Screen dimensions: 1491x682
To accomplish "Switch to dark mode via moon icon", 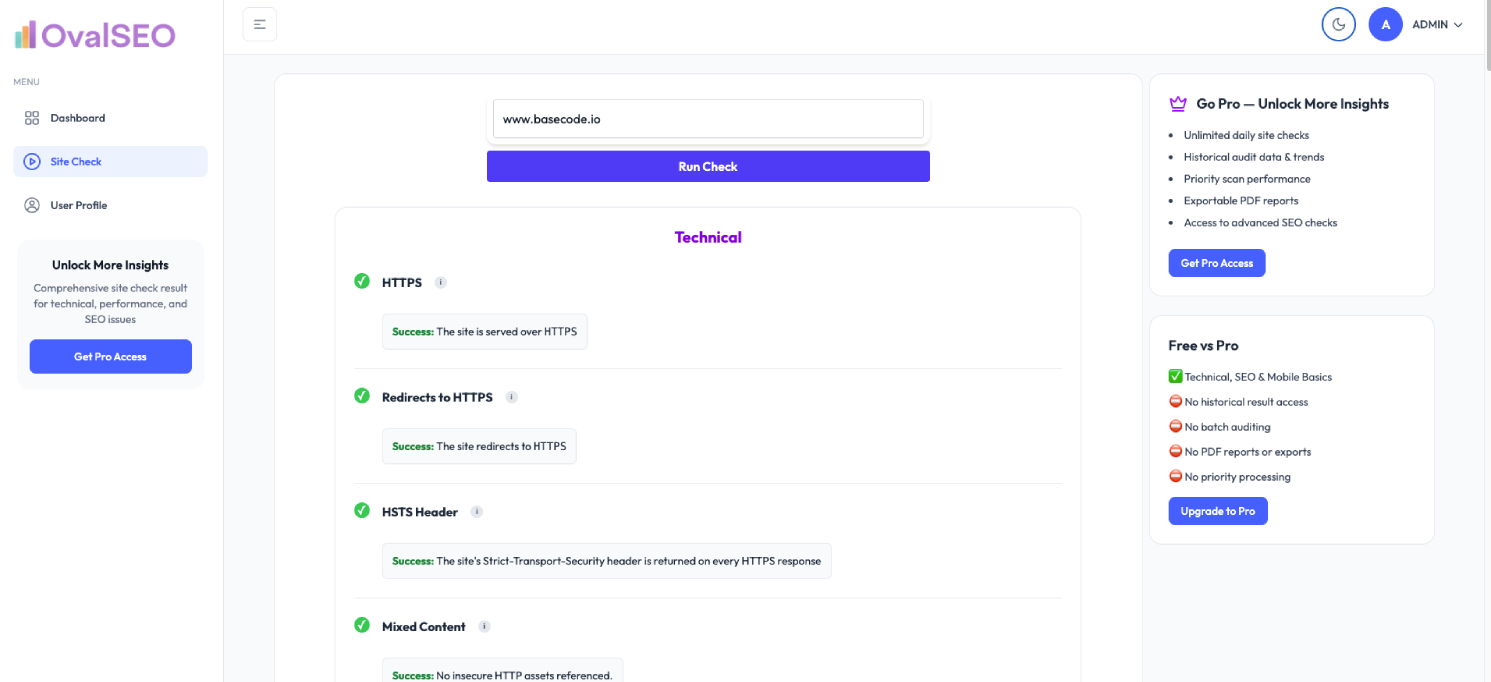I will coord(1338,24).
